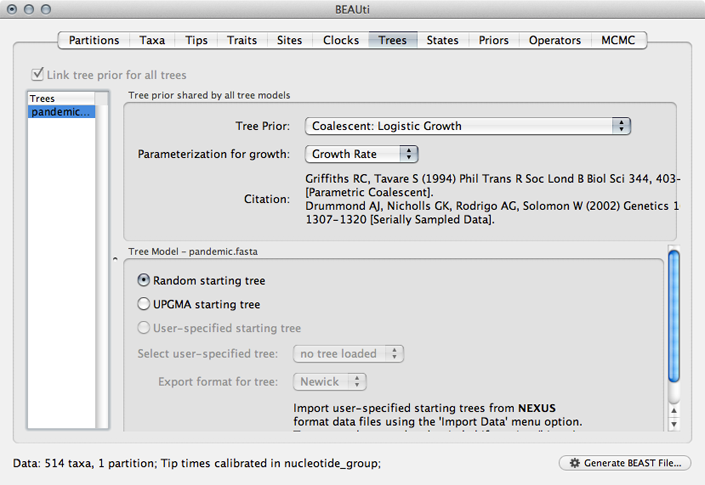Open Parameterization for growth dropdown
This screenshot has width=705, height=485.
[361, 154]
